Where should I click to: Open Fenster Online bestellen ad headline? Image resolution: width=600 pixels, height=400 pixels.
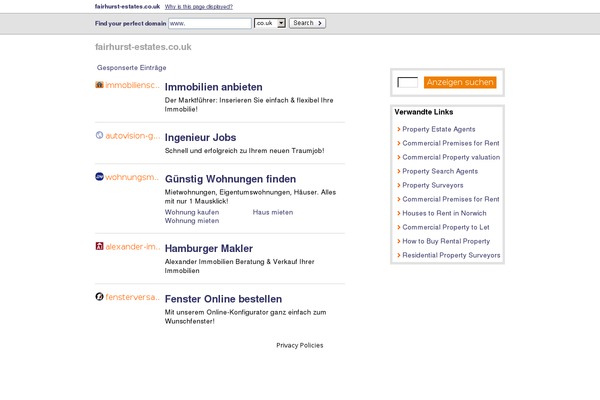click(223, 299)
